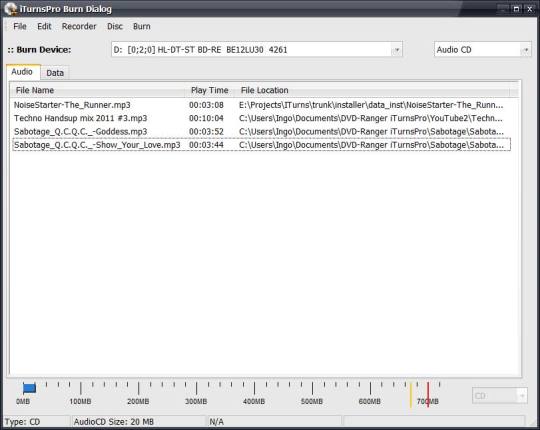Click the red limit marker near 700MB

428,395
